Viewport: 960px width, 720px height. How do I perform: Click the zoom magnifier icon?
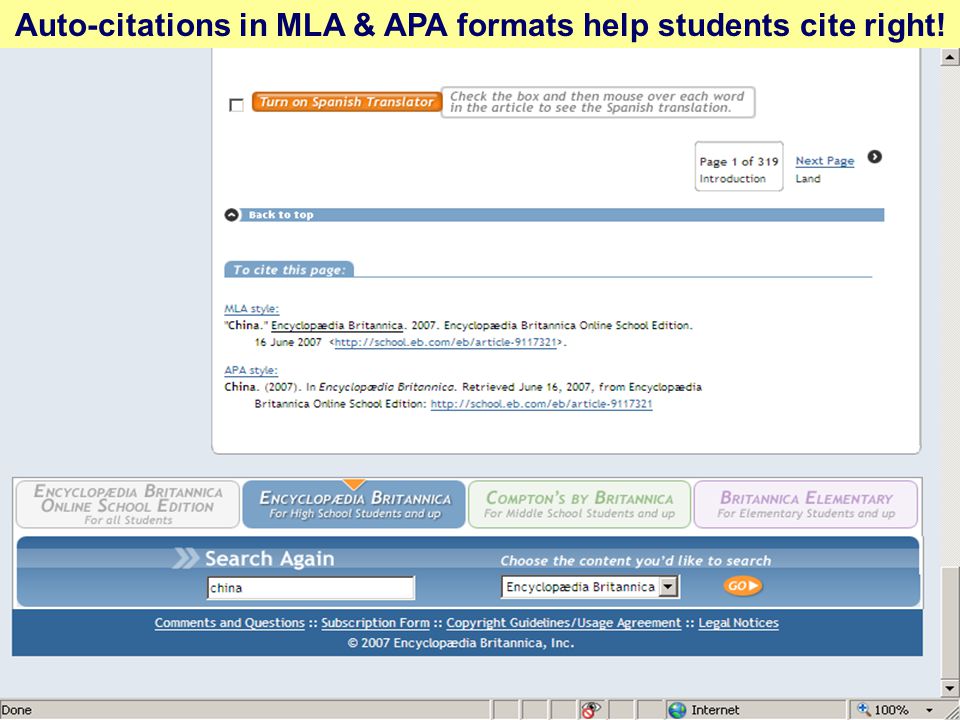(x=863, y=710)
